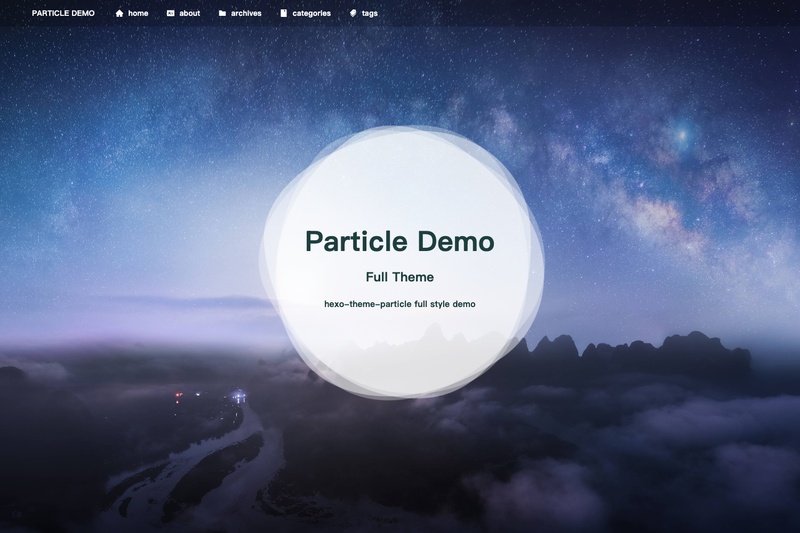
Task: Click the Full Theme subtitle
Action: click(400, 277)
